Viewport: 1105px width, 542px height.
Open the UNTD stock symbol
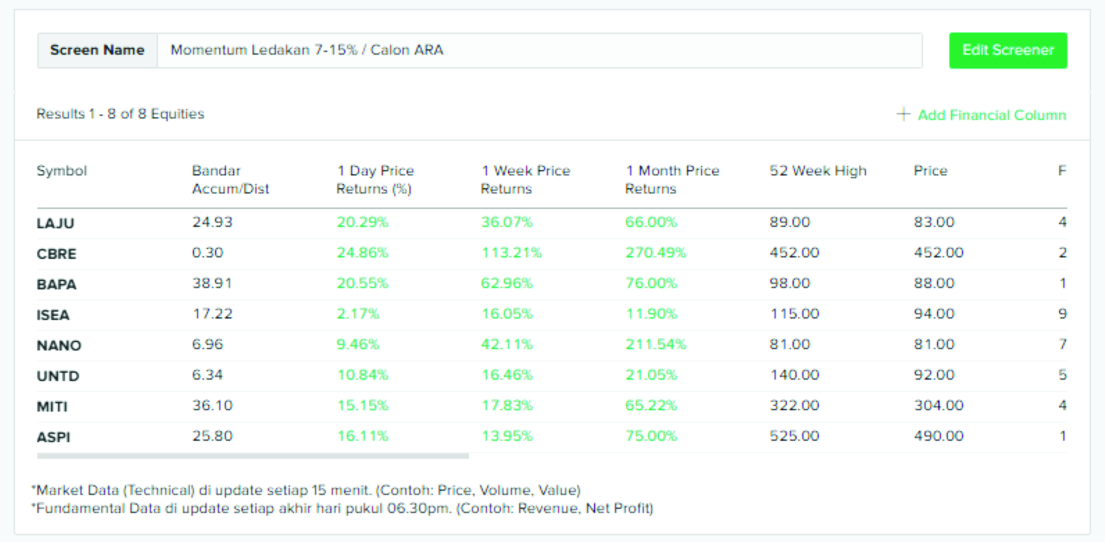point(58,376)
